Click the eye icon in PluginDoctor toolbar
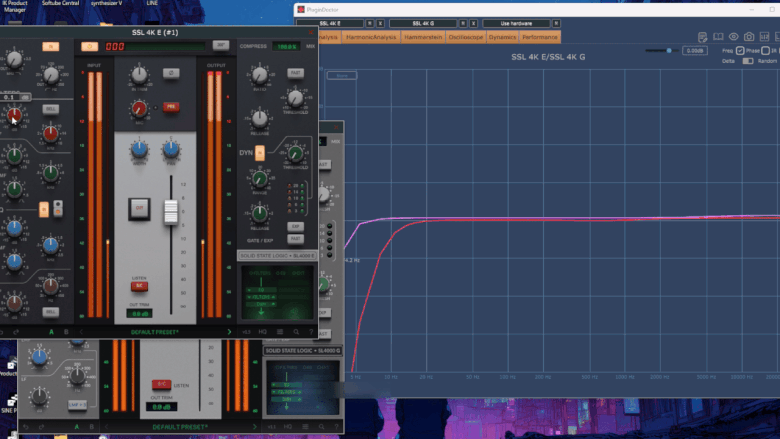780x439 pixels. (733, 37)
